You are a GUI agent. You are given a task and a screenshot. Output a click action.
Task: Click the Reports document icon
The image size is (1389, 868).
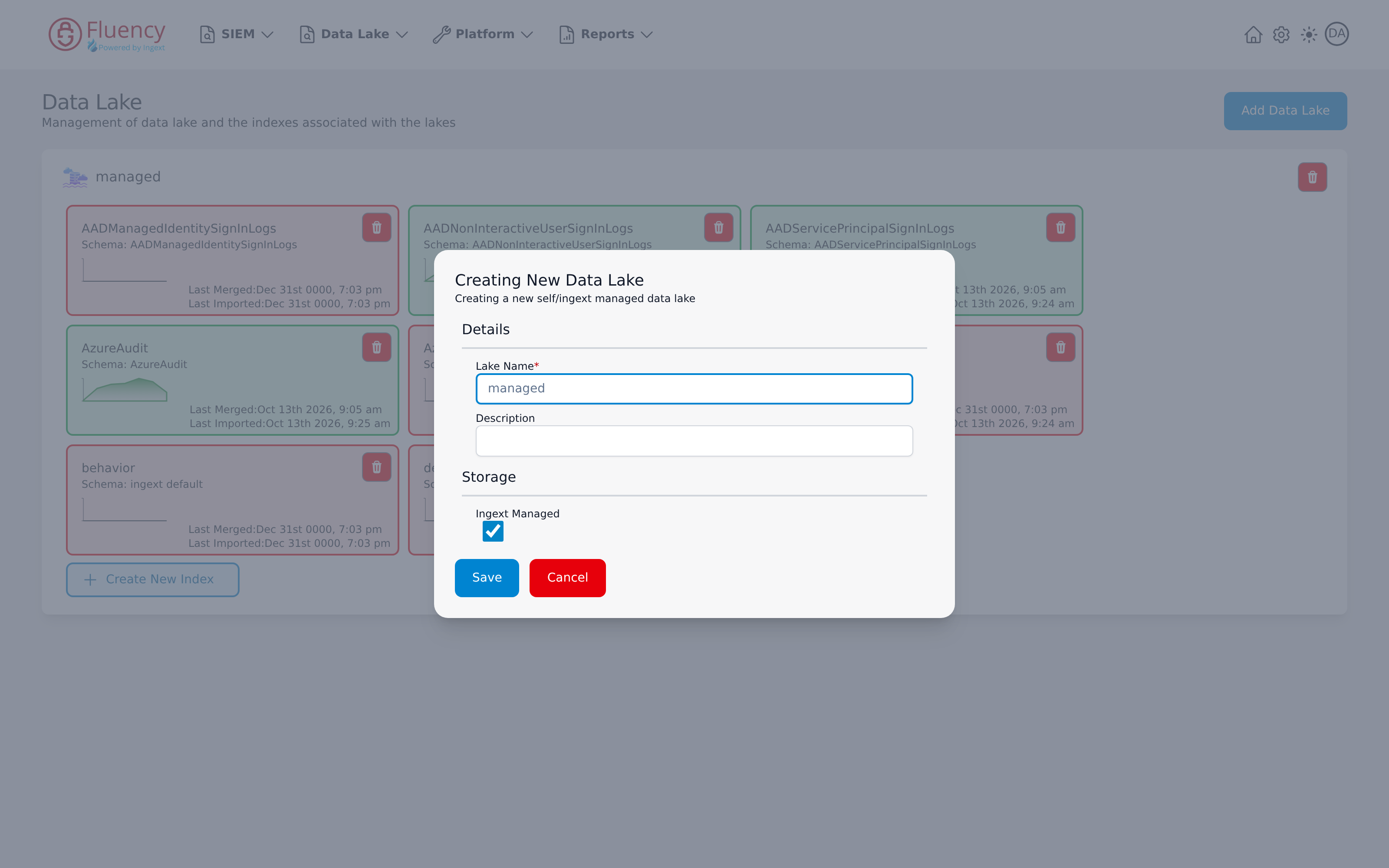[566, 34]
